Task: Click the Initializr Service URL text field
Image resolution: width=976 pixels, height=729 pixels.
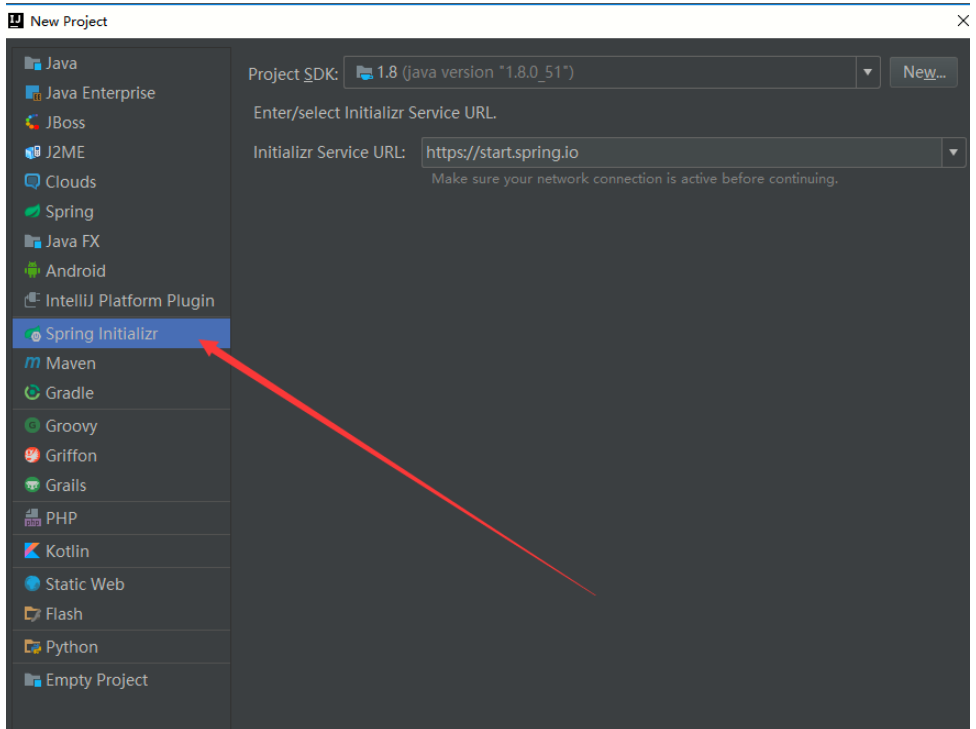Action: pos(682,153)
